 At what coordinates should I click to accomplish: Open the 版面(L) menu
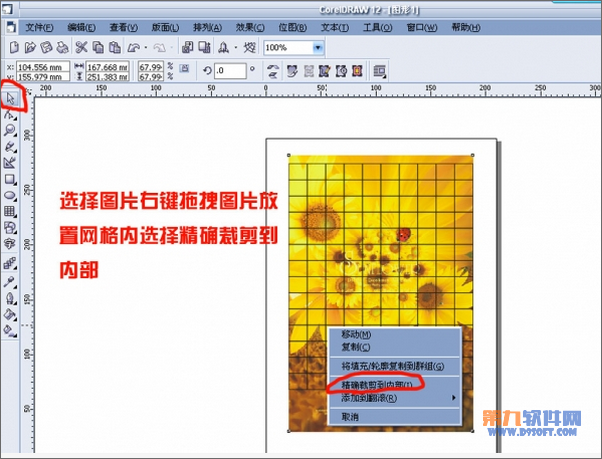pyautogui.click(x=165, y=28)
